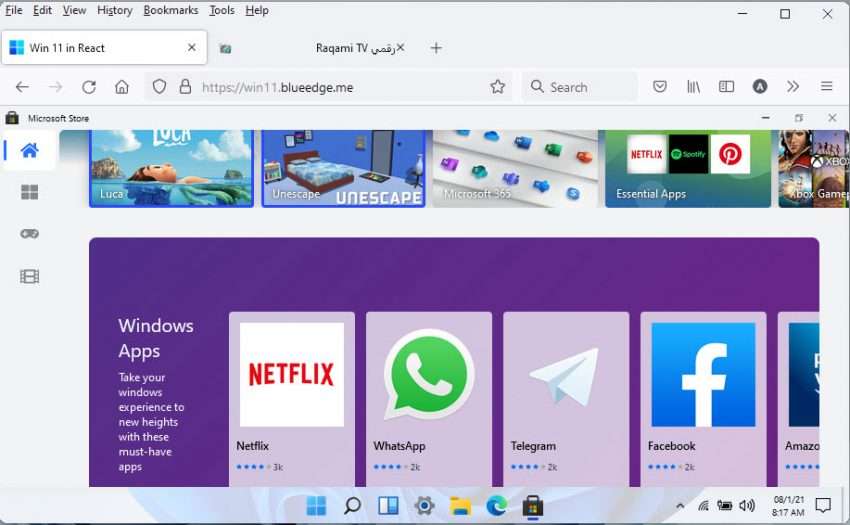Viewport: 850px width, 525px height.
Task: Open the Unescape game banner
Action: (x=343, y=168)
